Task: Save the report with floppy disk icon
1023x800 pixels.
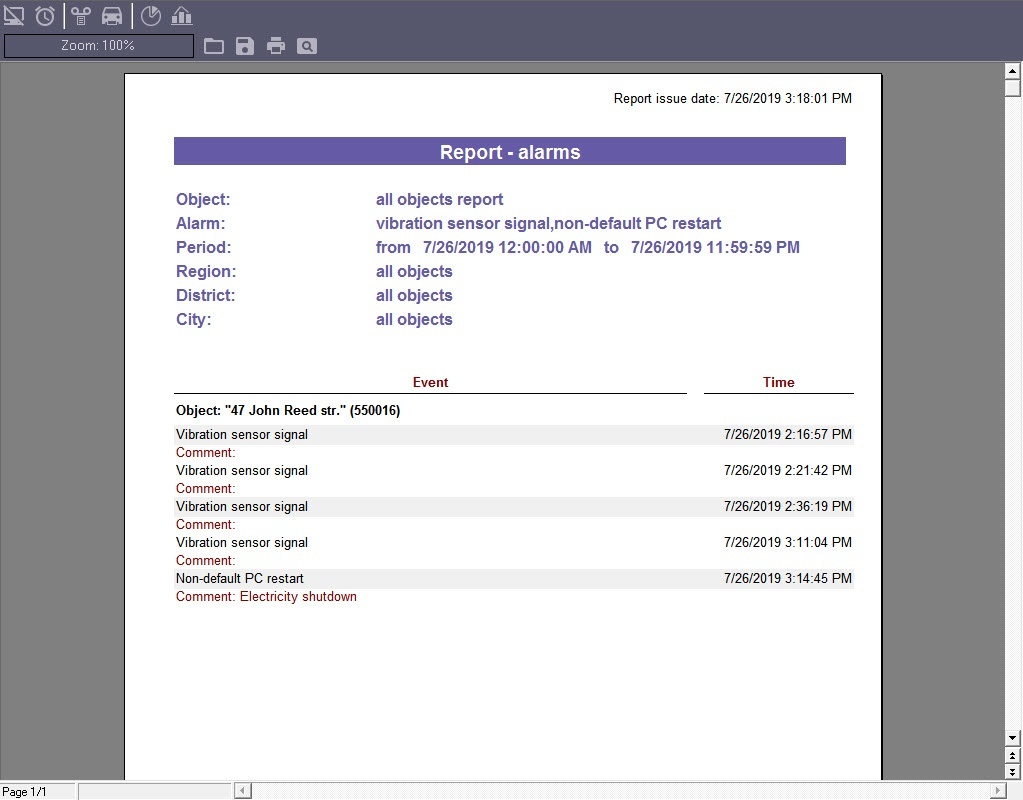Action: click(x=245, y=46)
